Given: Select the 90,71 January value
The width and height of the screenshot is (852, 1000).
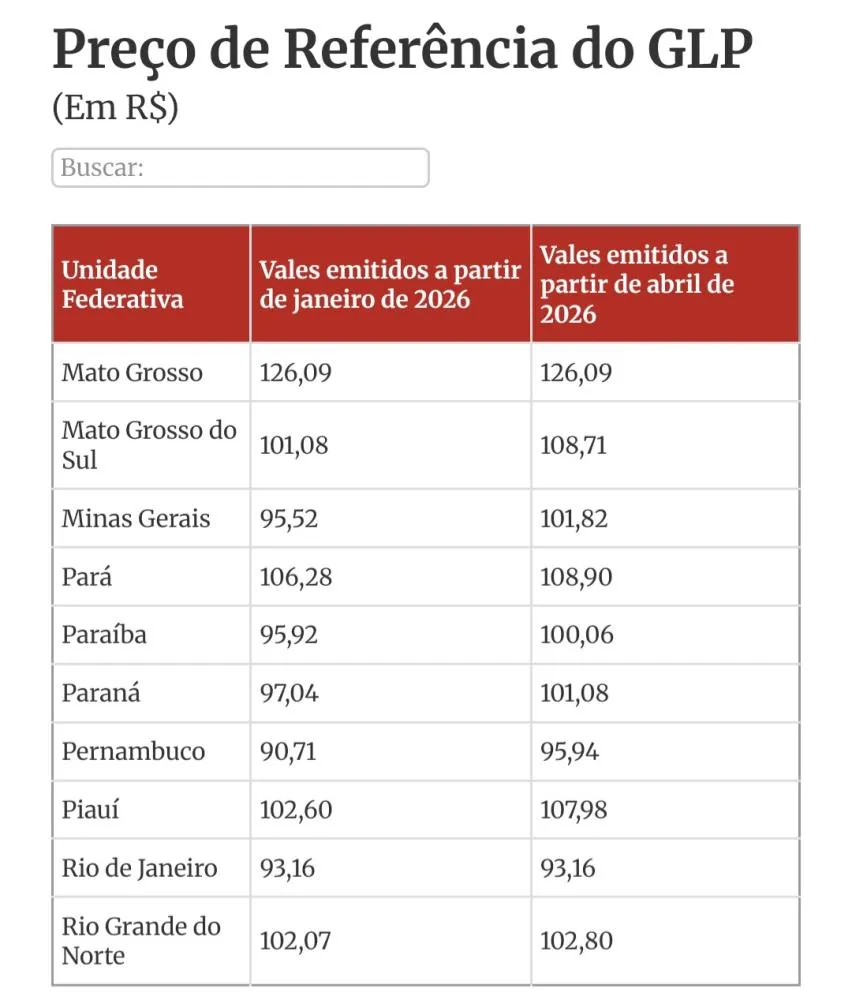Looking at the screenshot, I should [288, 751].
